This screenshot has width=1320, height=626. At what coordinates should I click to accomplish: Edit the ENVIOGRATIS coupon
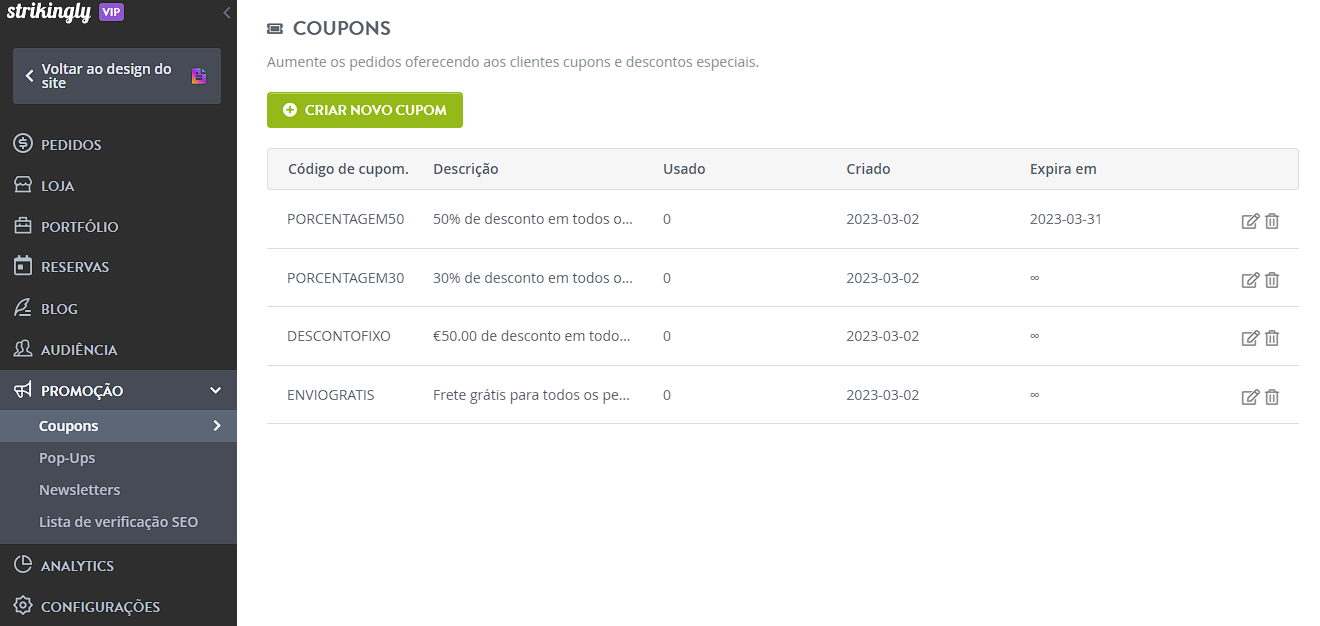click(x=1250, y=397)
